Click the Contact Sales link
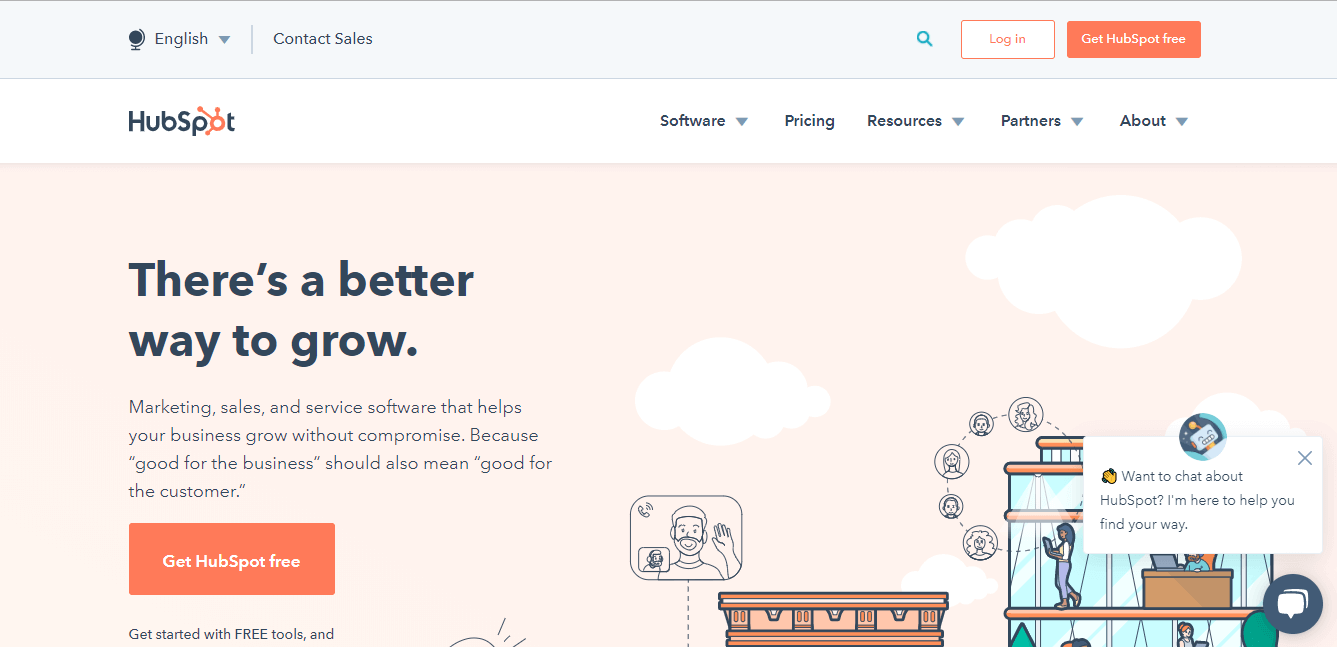The image size is (1337, 647). tap(323, 39)
